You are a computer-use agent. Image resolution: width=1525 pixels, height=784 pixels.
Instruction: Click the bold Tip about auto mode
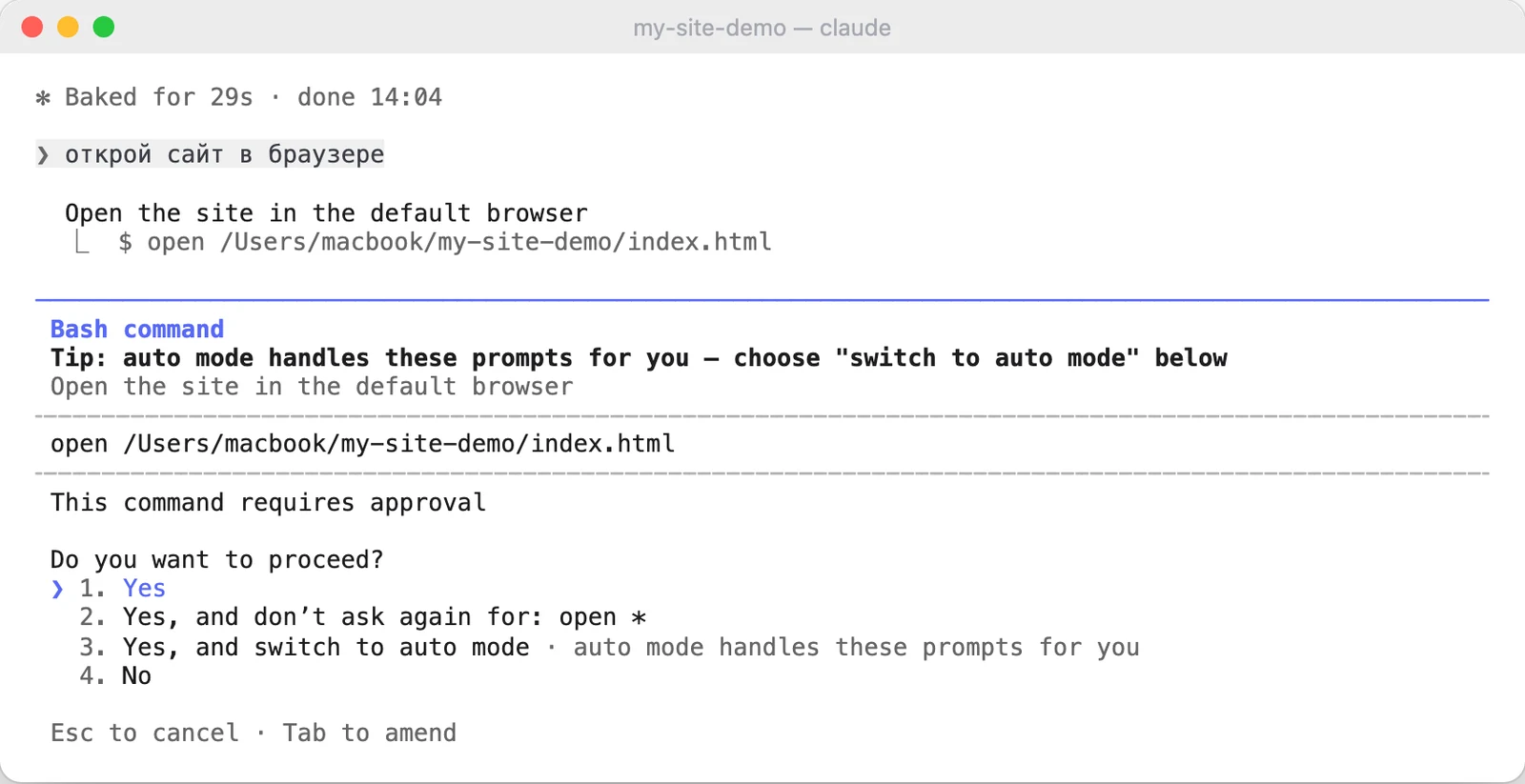tap(639, 358)
